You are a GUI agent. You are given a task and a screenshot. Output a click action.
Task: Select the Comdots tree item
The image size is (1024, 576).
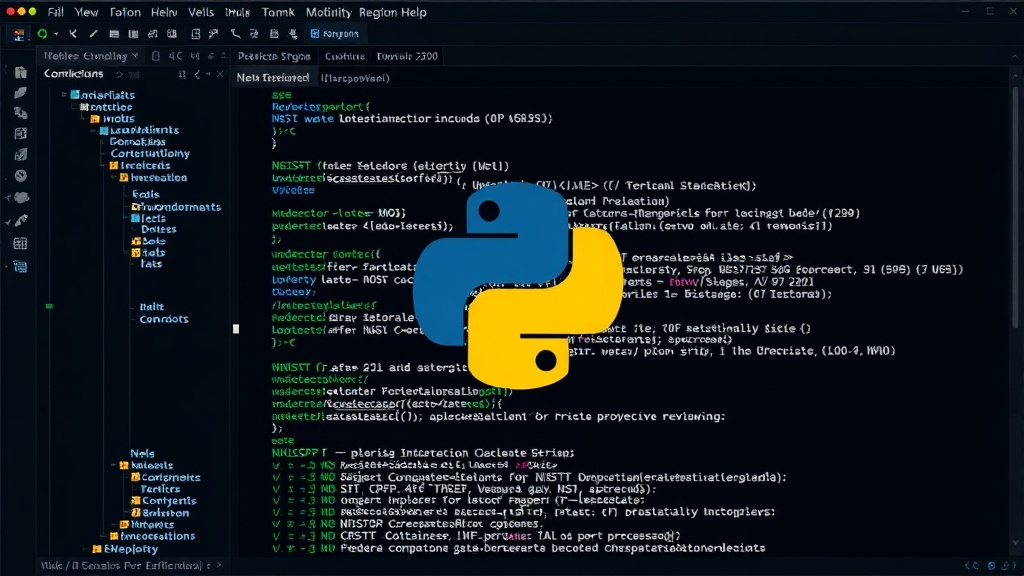[164, 319]
